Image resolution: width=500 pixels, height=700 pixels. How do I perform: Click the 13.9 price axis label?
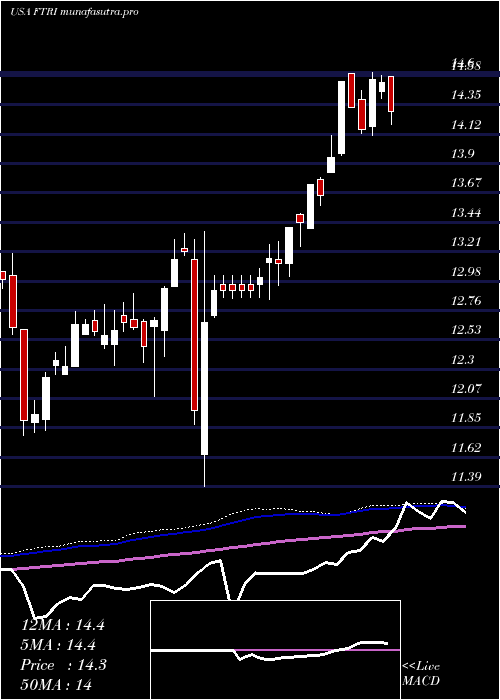pos(462,154)
